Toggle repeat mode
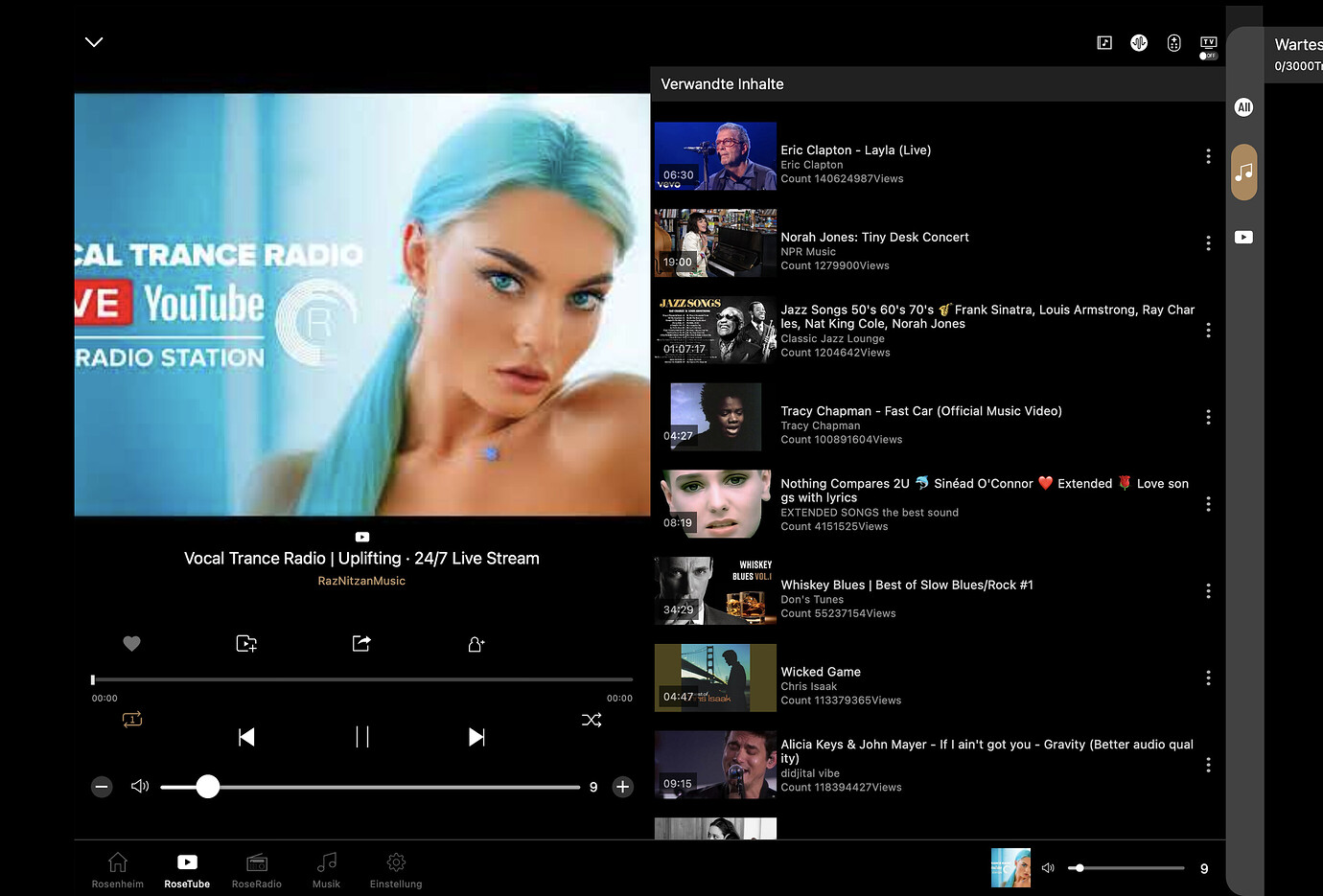Viewport: 1323px width, 896px height. (x=132, y=719)
